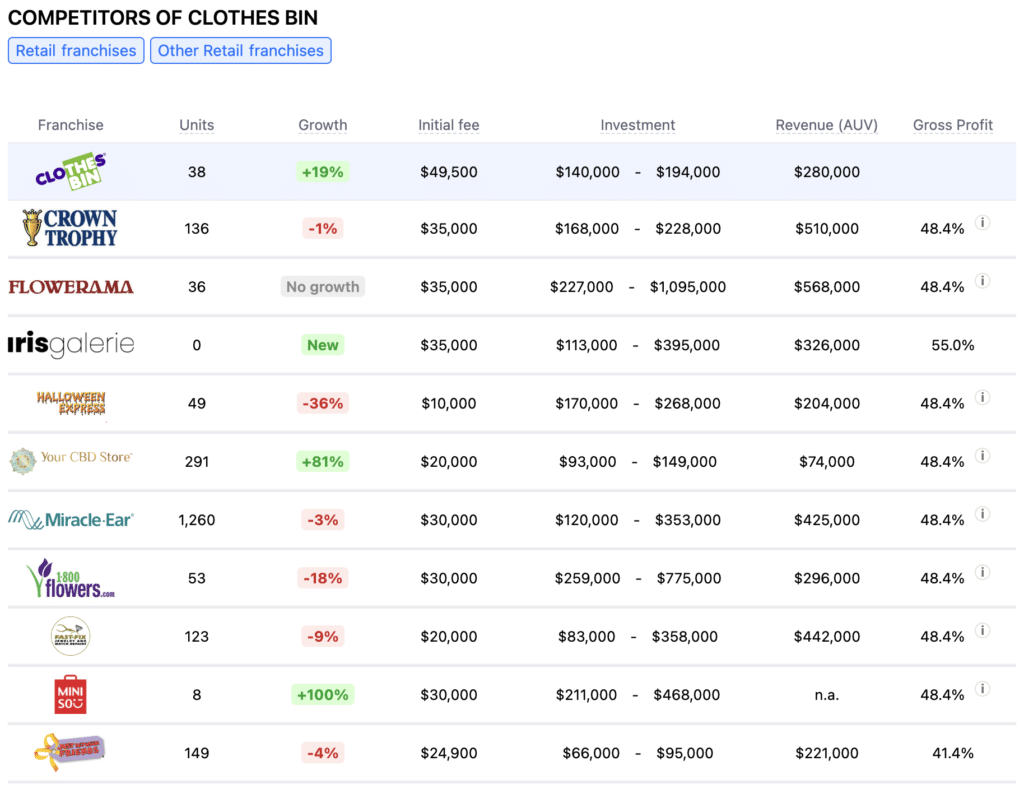
Task: Click the 291 units value
Action: tap(197, 462)
